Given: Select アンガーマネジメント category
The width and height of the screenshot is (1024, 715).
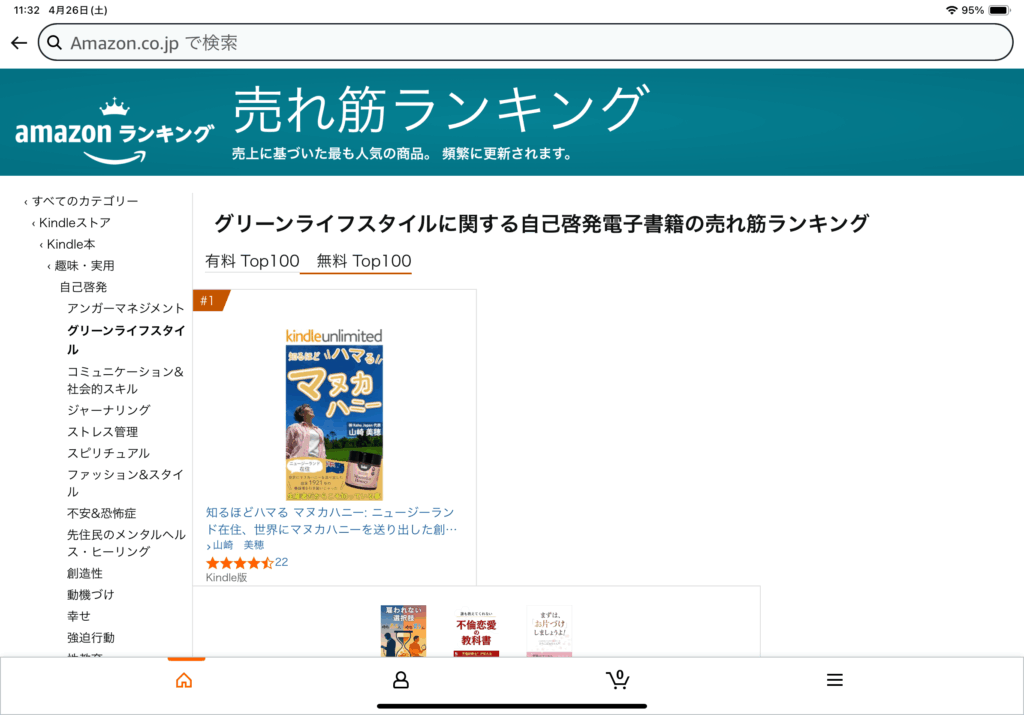Looking at the screenshot, I should point(126,308).
